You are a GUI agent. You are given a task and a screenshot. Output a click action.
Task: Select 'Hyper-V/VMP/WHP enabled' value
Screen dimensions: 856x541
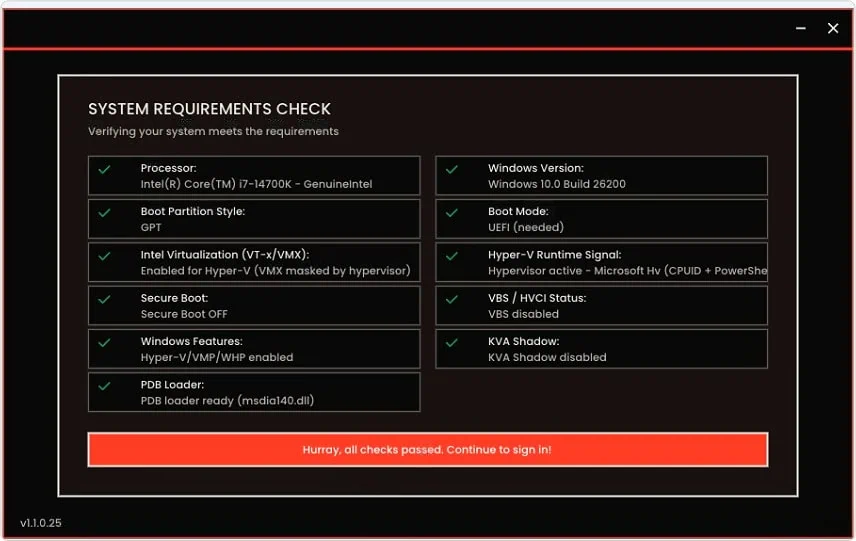[x=217, y=357]
